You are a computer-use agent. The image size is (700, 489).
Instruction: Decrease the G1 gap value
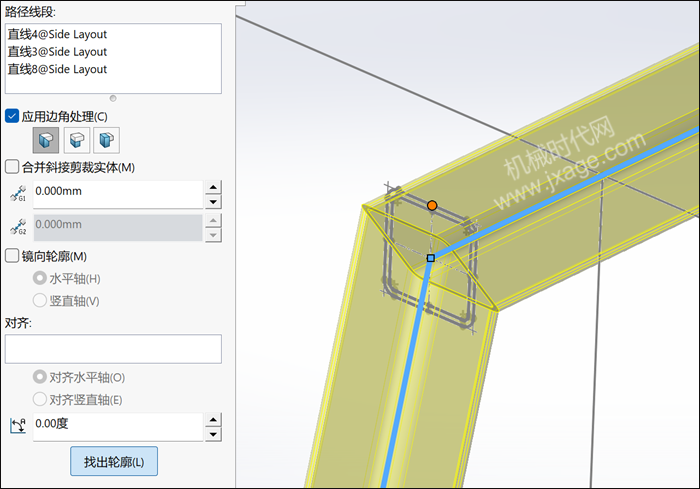[x=213, y=202]
